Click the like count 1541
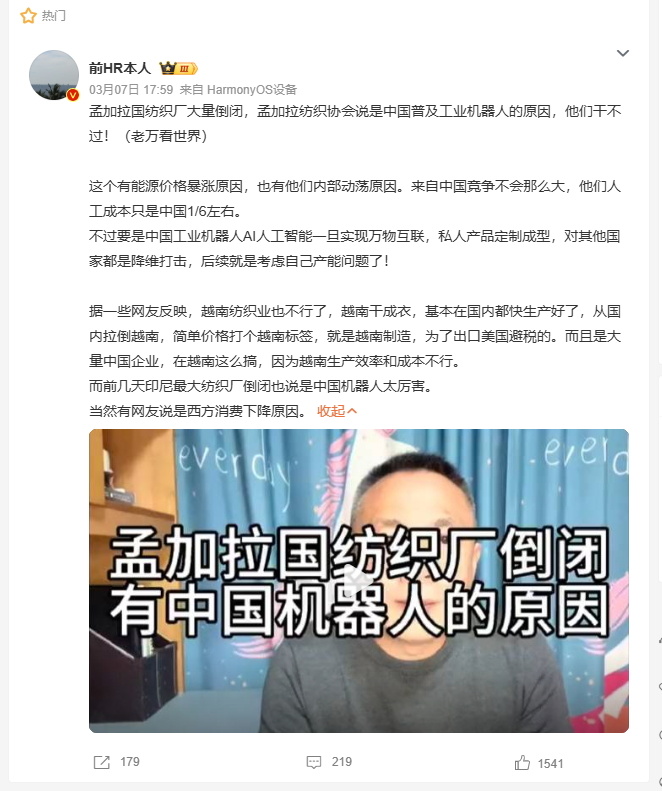This screenshot has width=662, height=791. [x=550, y=764]
